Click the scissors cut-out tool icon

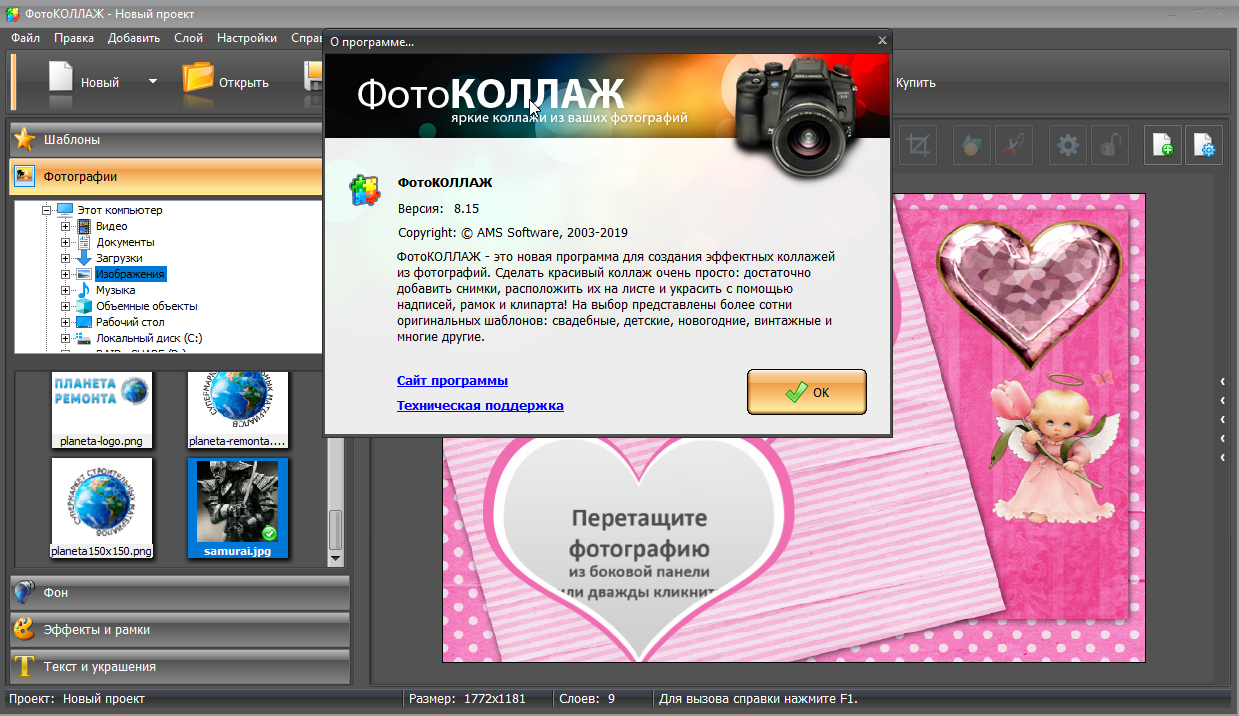click(1013, 145)
